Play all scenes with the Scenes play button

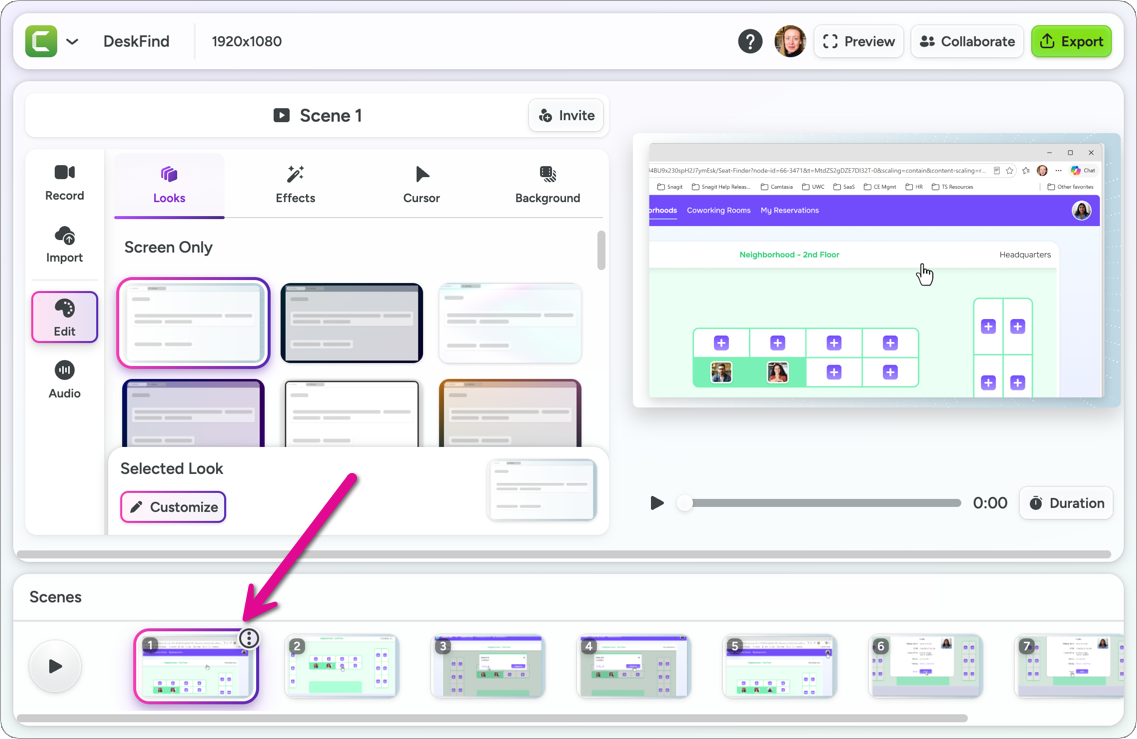[55, 666]
